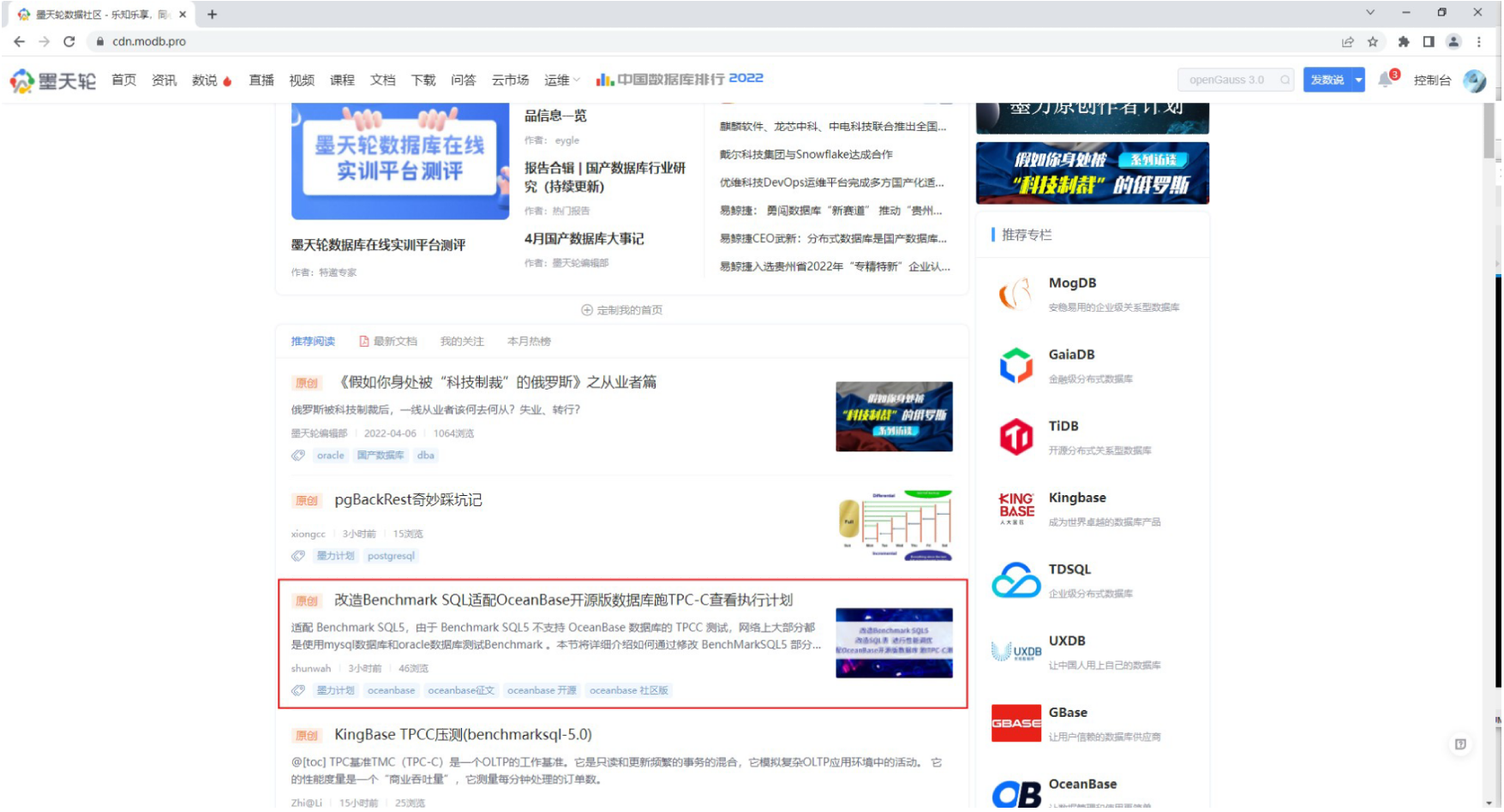Go back to the previous page
Screen dimensions: 1504x812
tap(19, 41)
